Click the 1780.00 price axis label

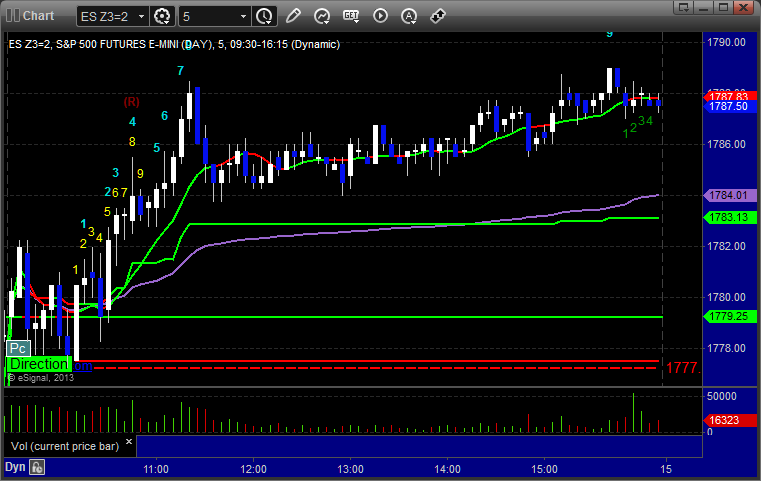(x=727, y=297)
